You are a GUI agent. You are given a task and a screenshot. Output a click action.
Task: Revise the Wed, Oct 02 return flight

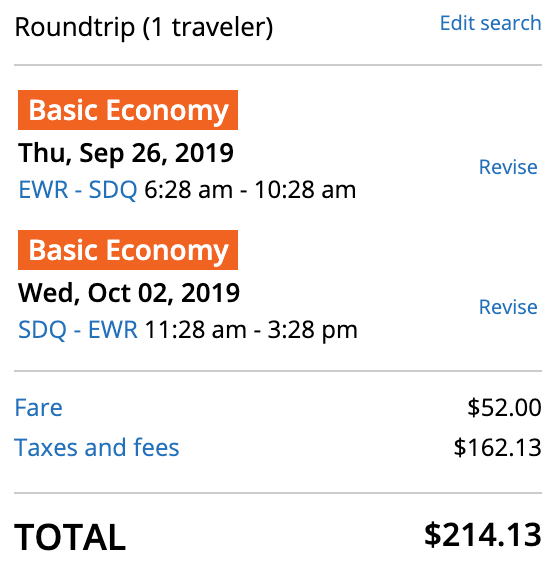(508, 307)
